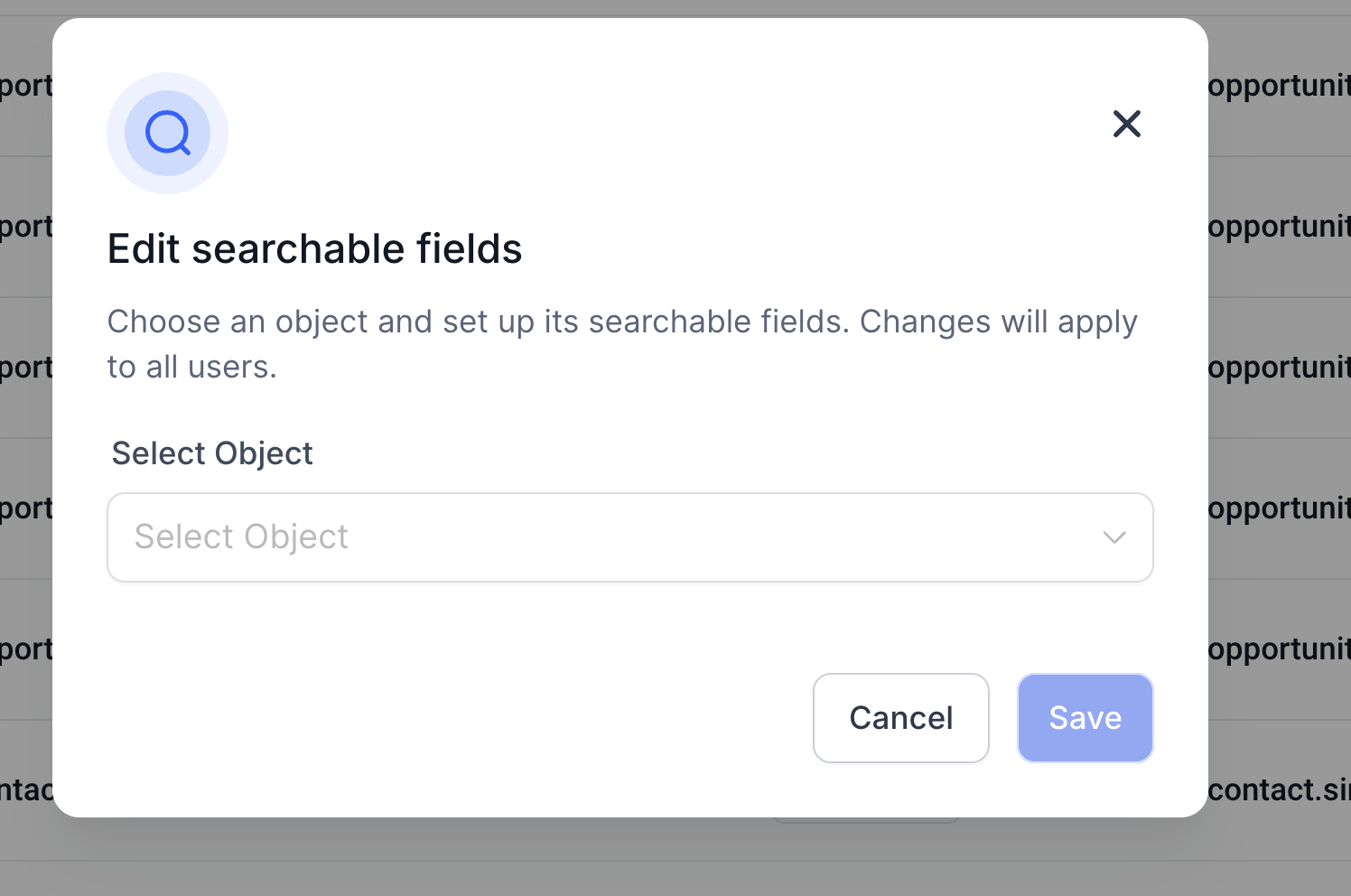Image resolution: width=1351 pixels, height=896 pixels.
Task: Click second "opportunit" text from top at right
Action: pyautogui.click(x=1279, y=227)
